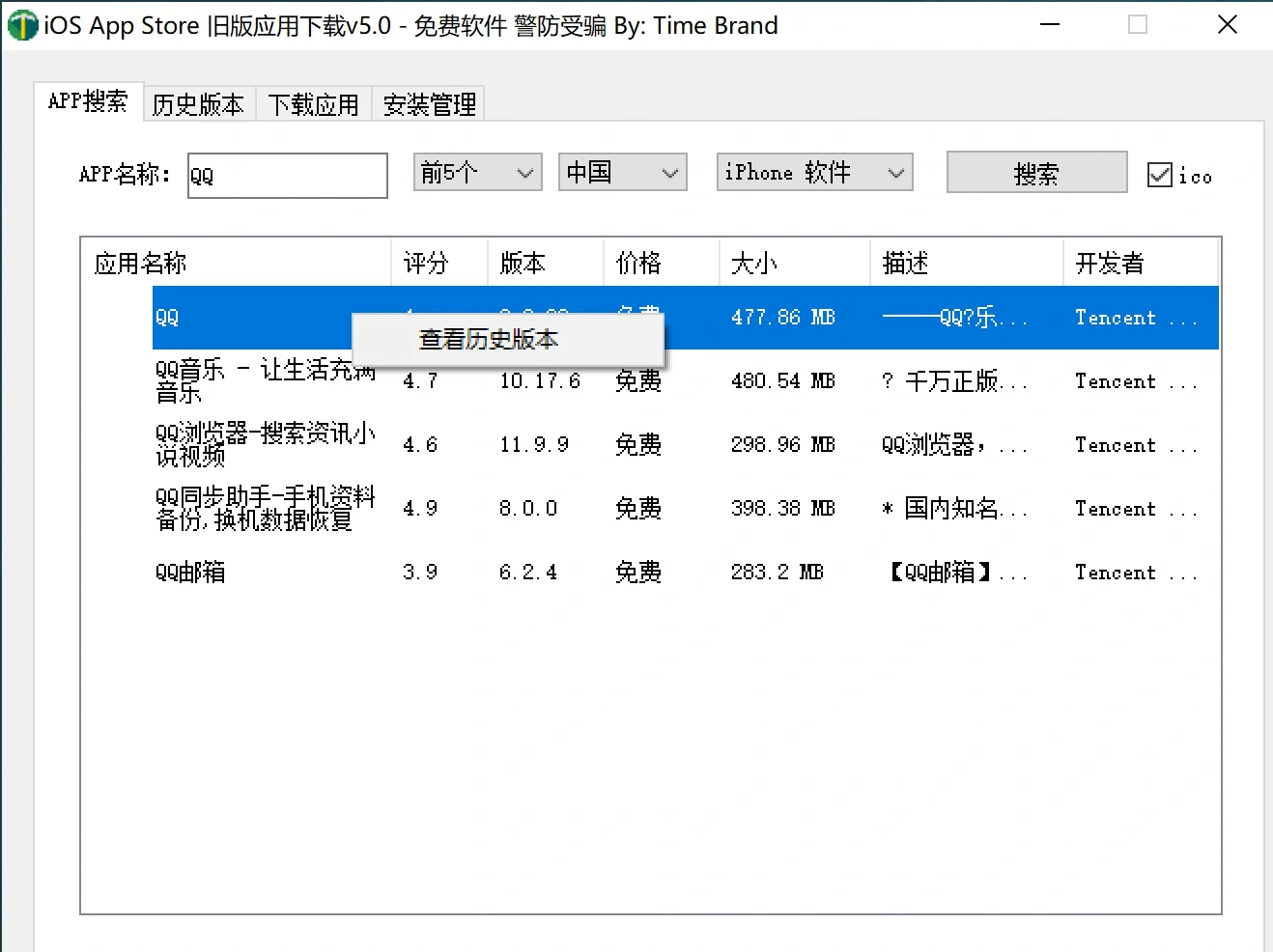Click the 开发者 column header

(x=1109, y=262)
